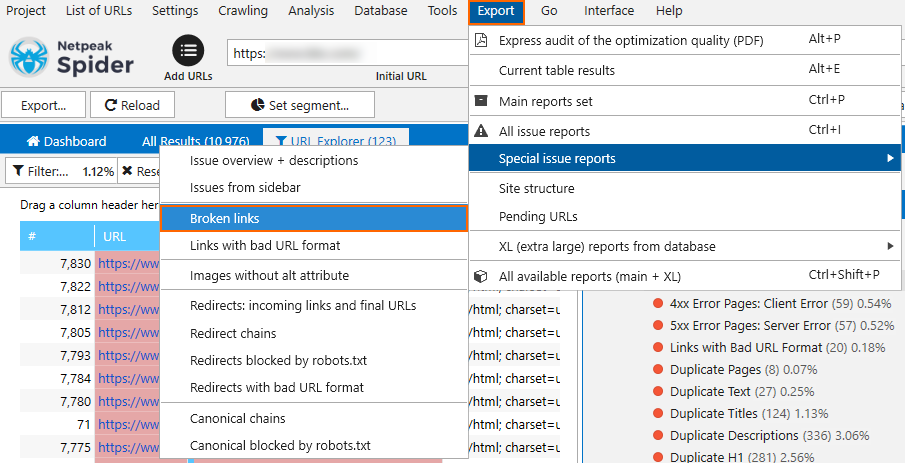
Task: Switch to the Dashboard tab
Action: click(66, 141)
